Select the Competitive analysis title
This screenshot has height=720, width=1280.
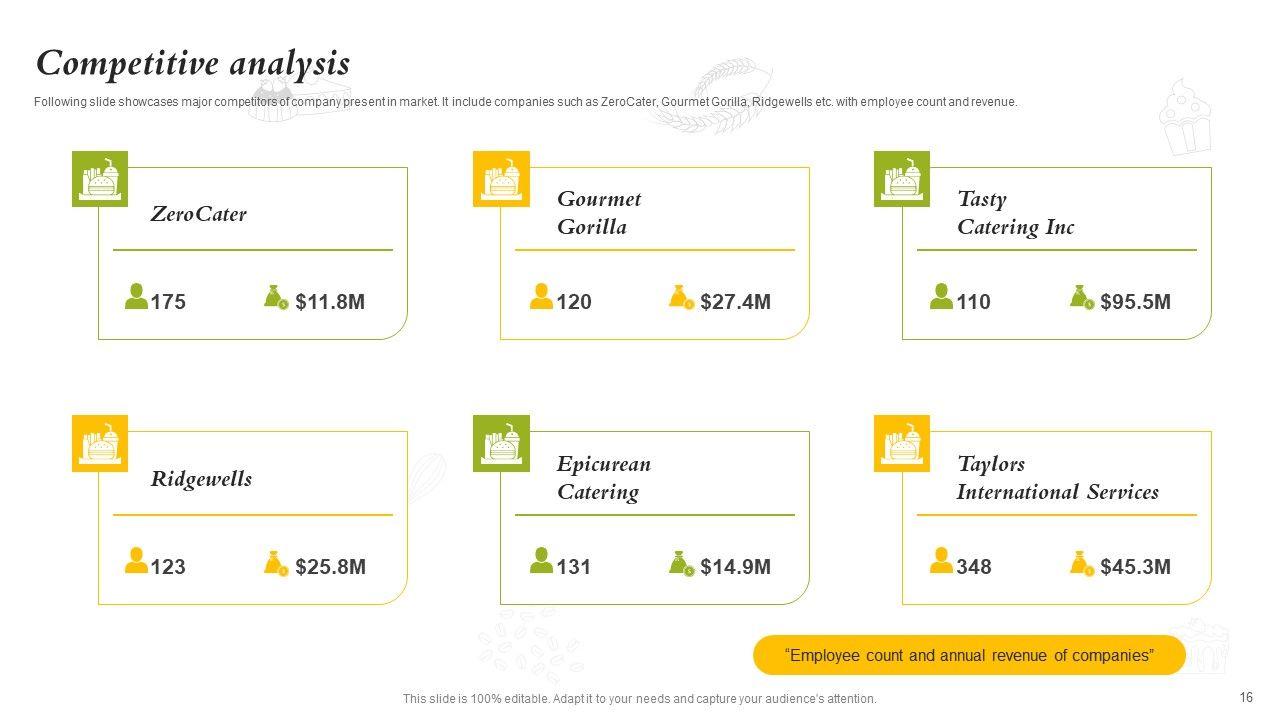[193, 64]
